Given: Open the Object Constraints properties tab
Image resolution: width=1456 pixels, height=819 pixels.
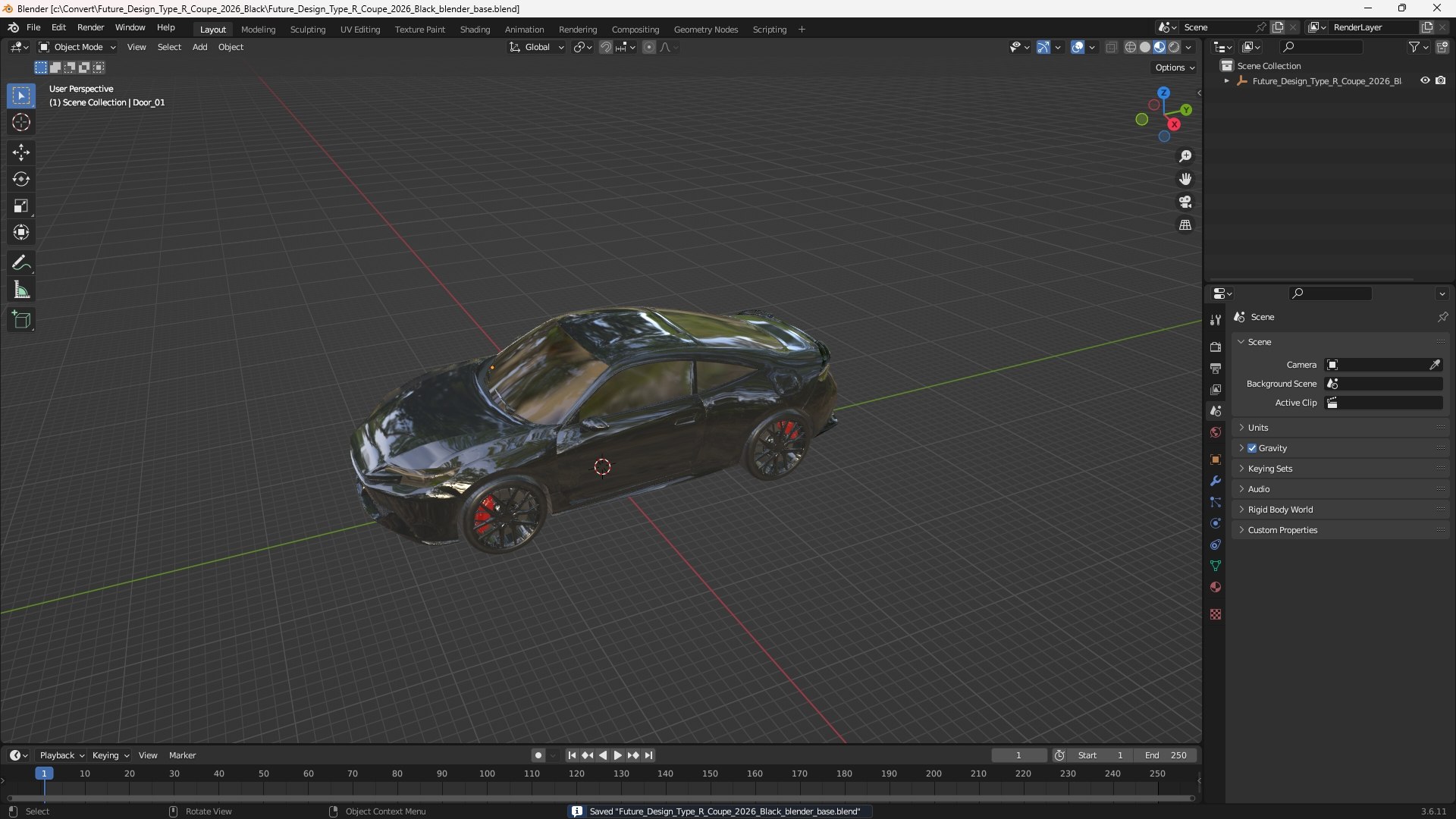Looking at the screenshot, I should 1216,544.
